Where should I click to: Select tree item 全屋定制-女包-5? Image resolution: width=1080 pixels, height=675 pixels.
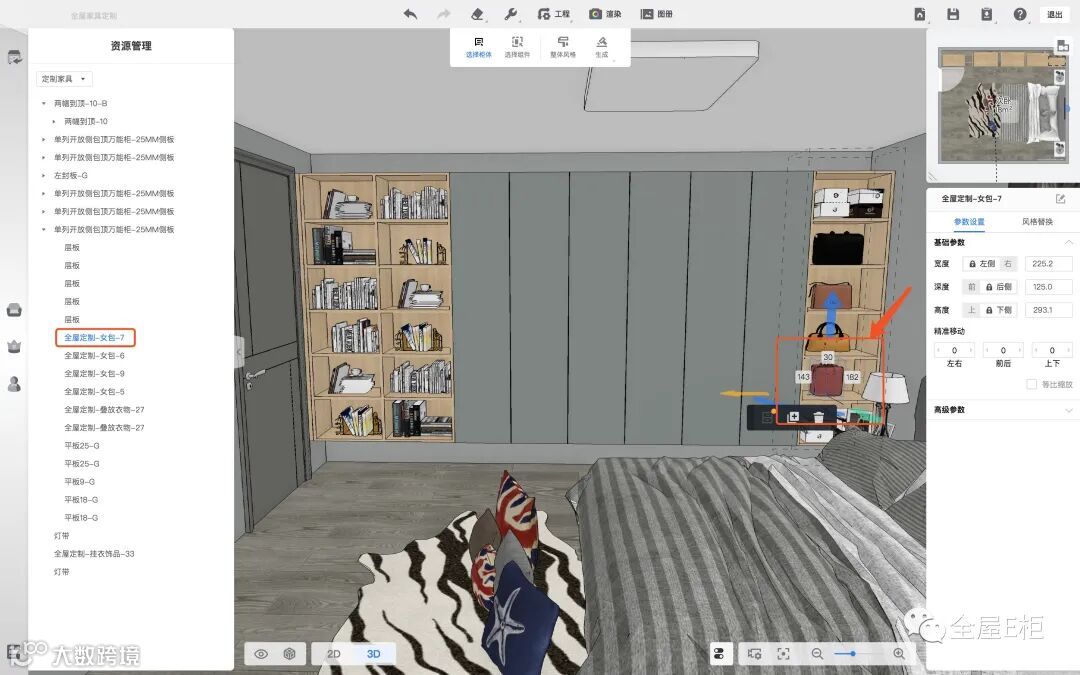[x=94, y=391]
